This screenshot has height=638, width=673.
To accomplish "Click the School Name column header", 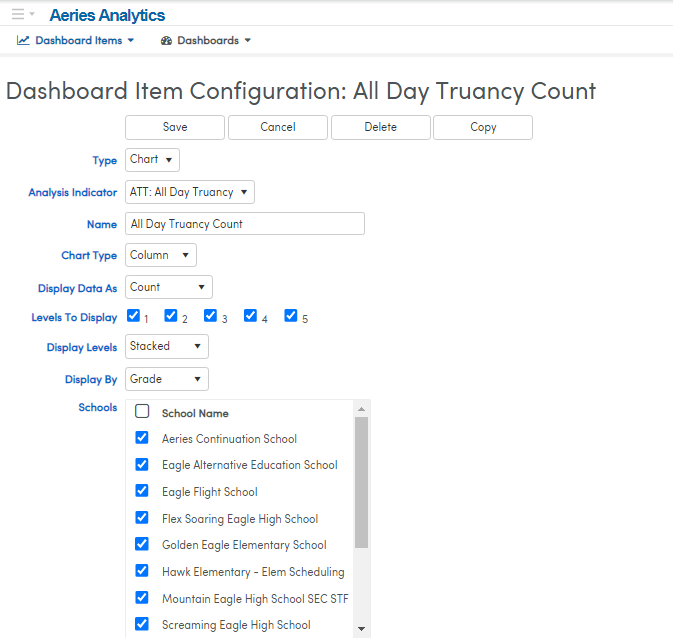I will click(x=195, y=413).
